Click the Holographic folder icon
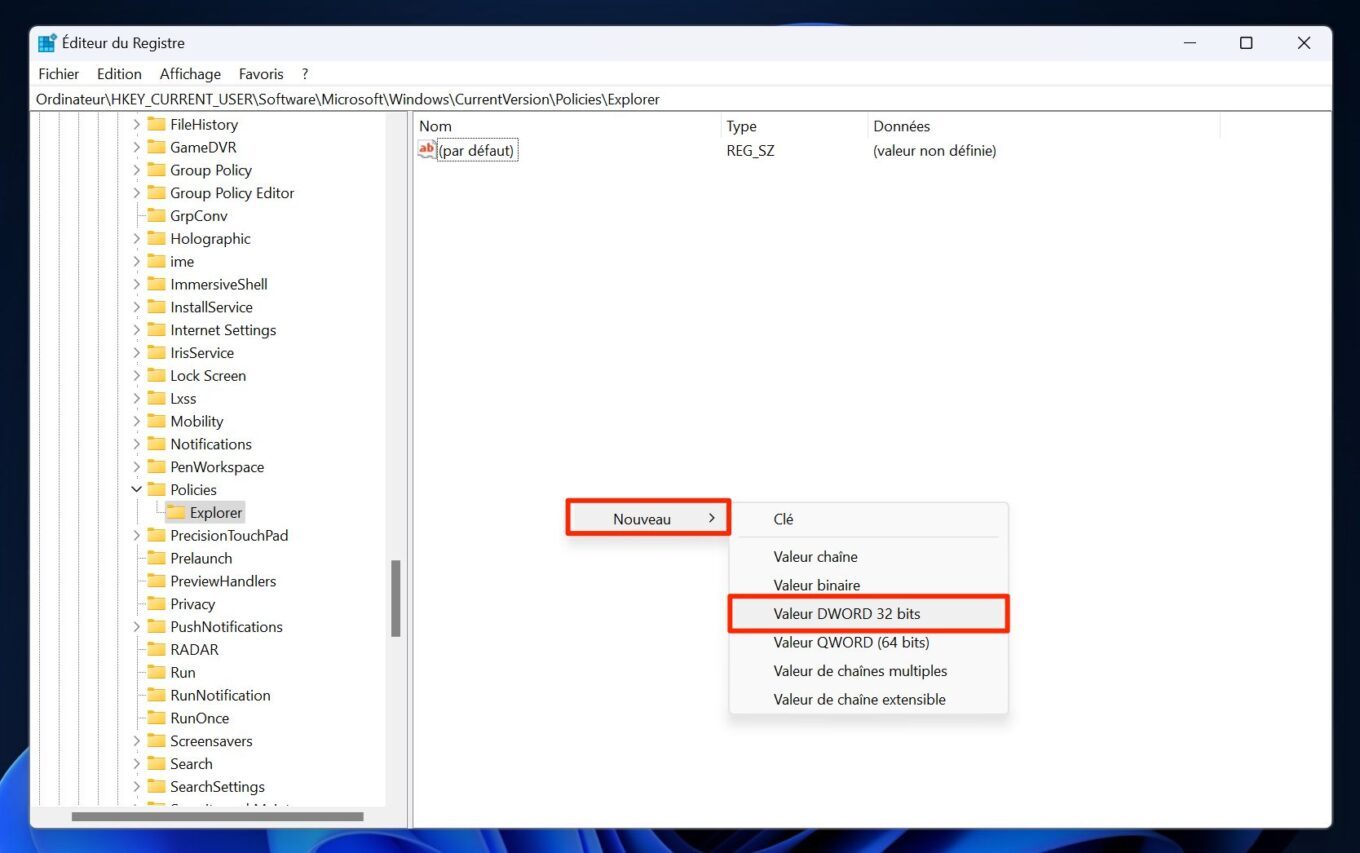Viewport: 1360px width, 853px height. (156, 238)
